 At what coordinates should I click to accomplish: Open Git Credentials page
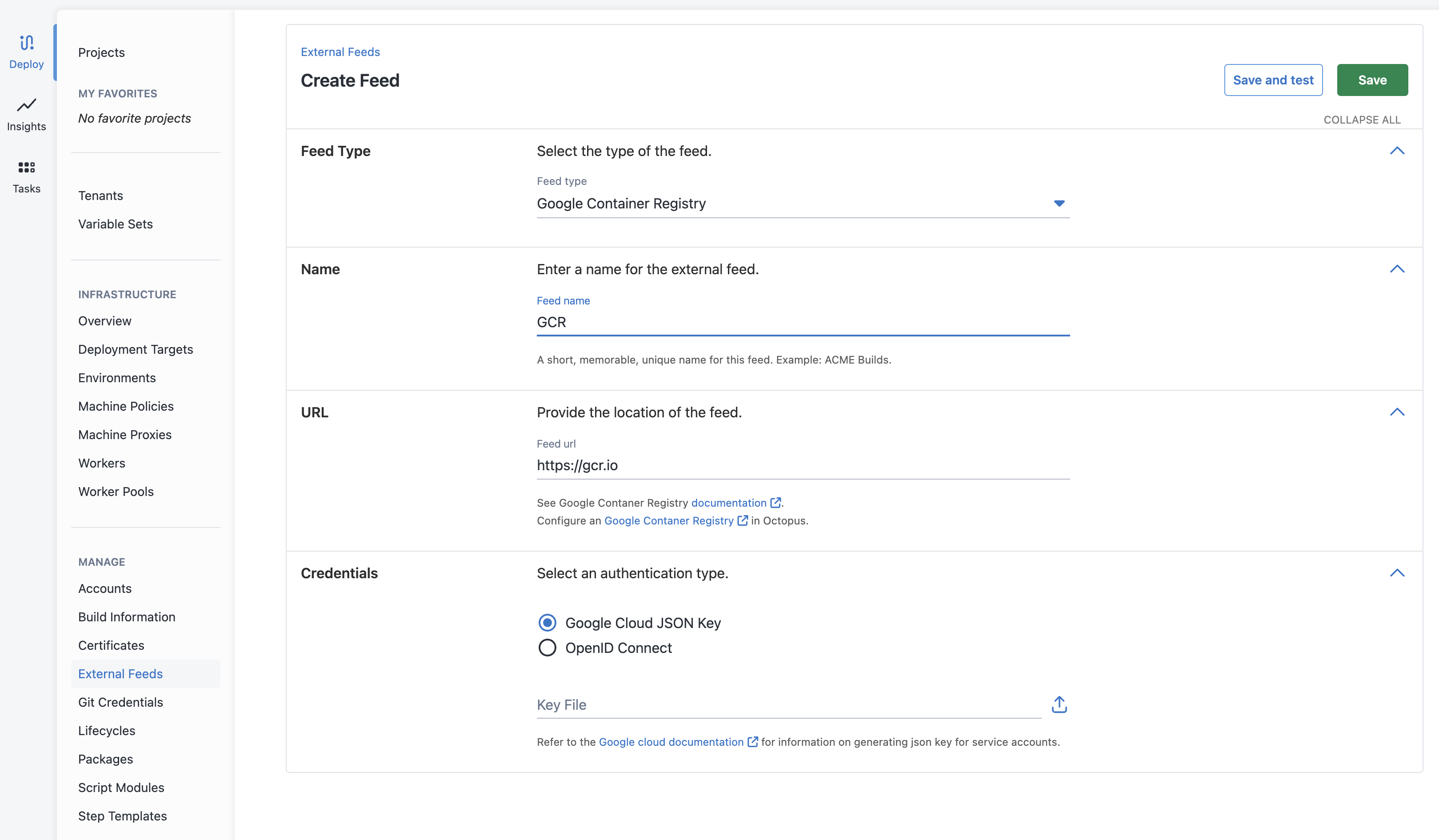(x=120, y=702)
